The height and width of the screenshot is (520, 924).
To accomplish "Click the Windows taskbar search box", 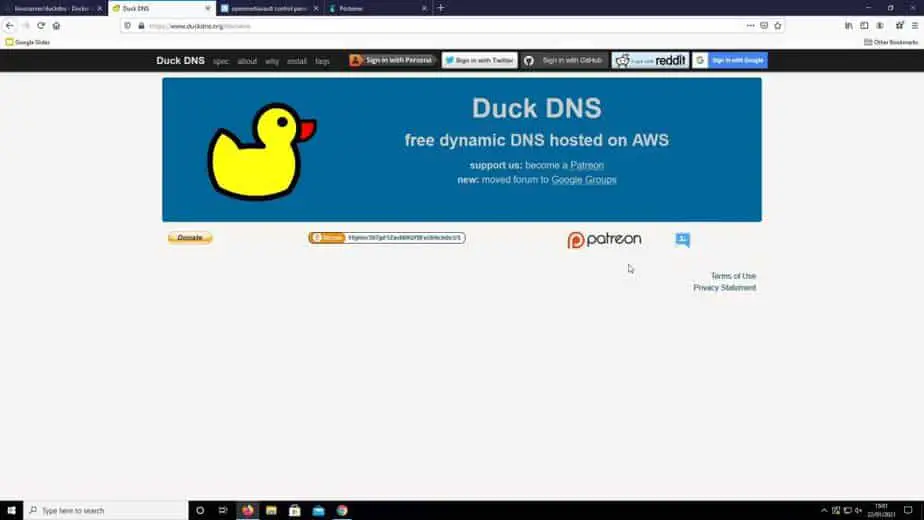I will click(x=105, y=510).
